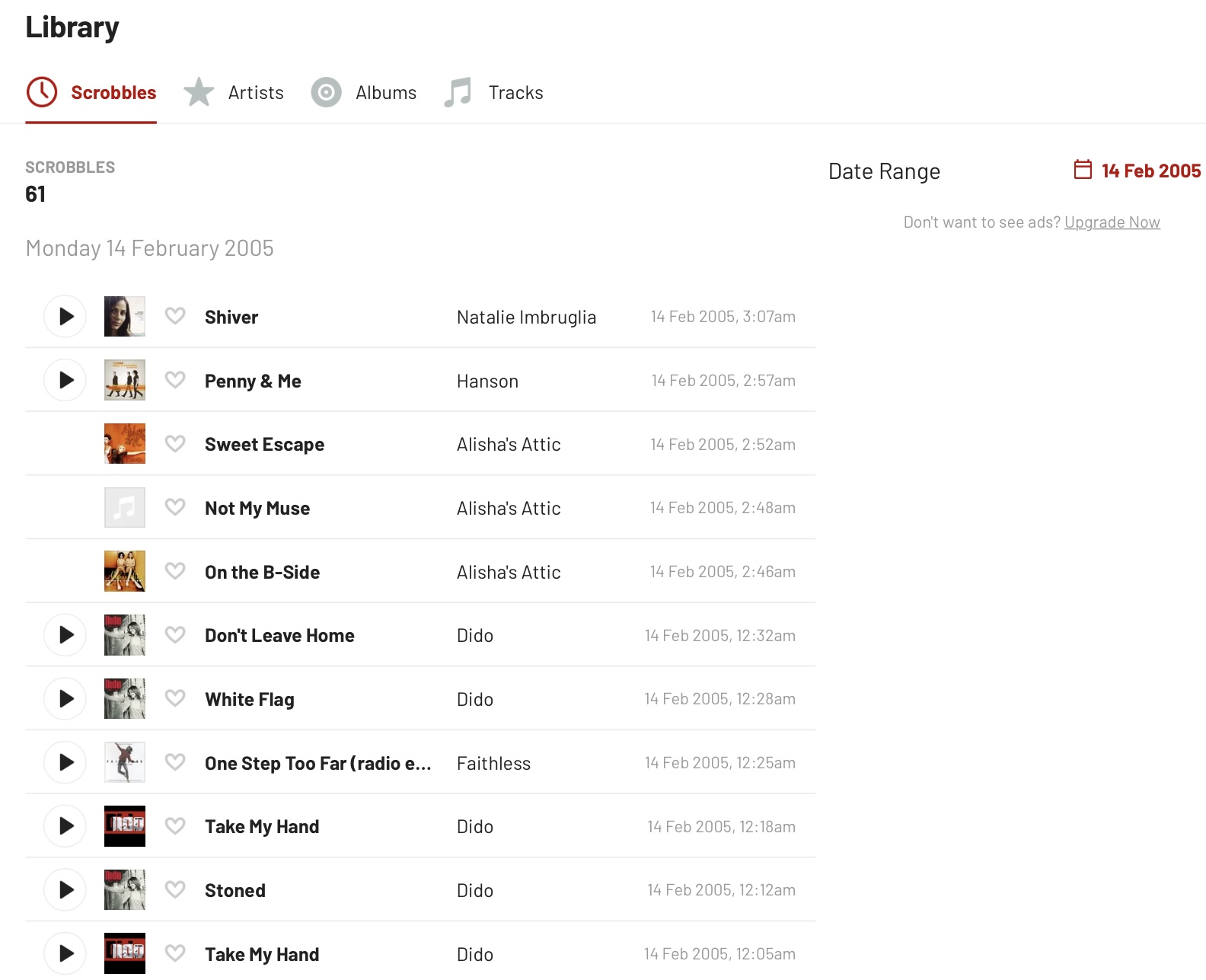
Task: Open Take My Hand title scrobbled at 12:05am
Action: coord(262,955)
